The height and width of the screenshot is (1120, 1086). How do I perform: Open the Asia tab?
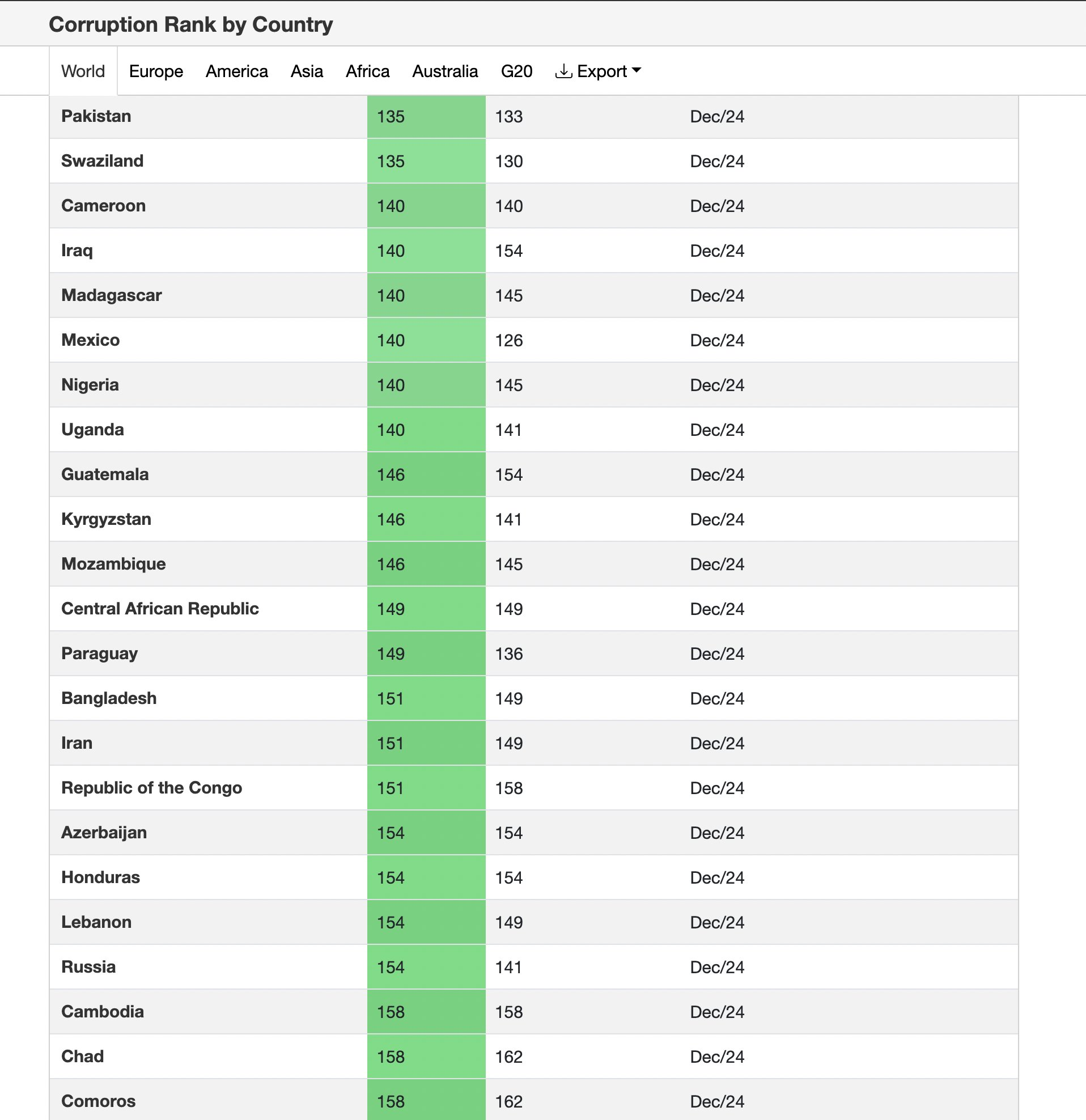coord(307,71)
